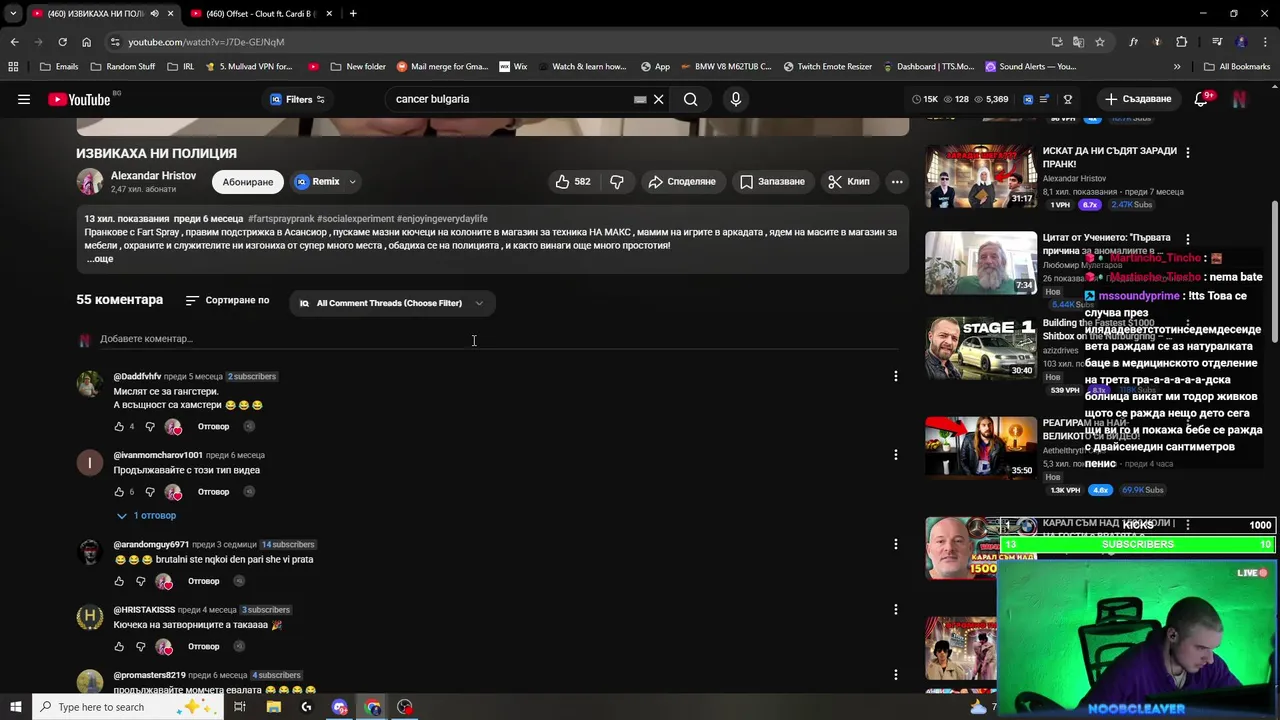Open options menu for @Daddfvhfv comment
The image size is (1280, 720).
896,376
